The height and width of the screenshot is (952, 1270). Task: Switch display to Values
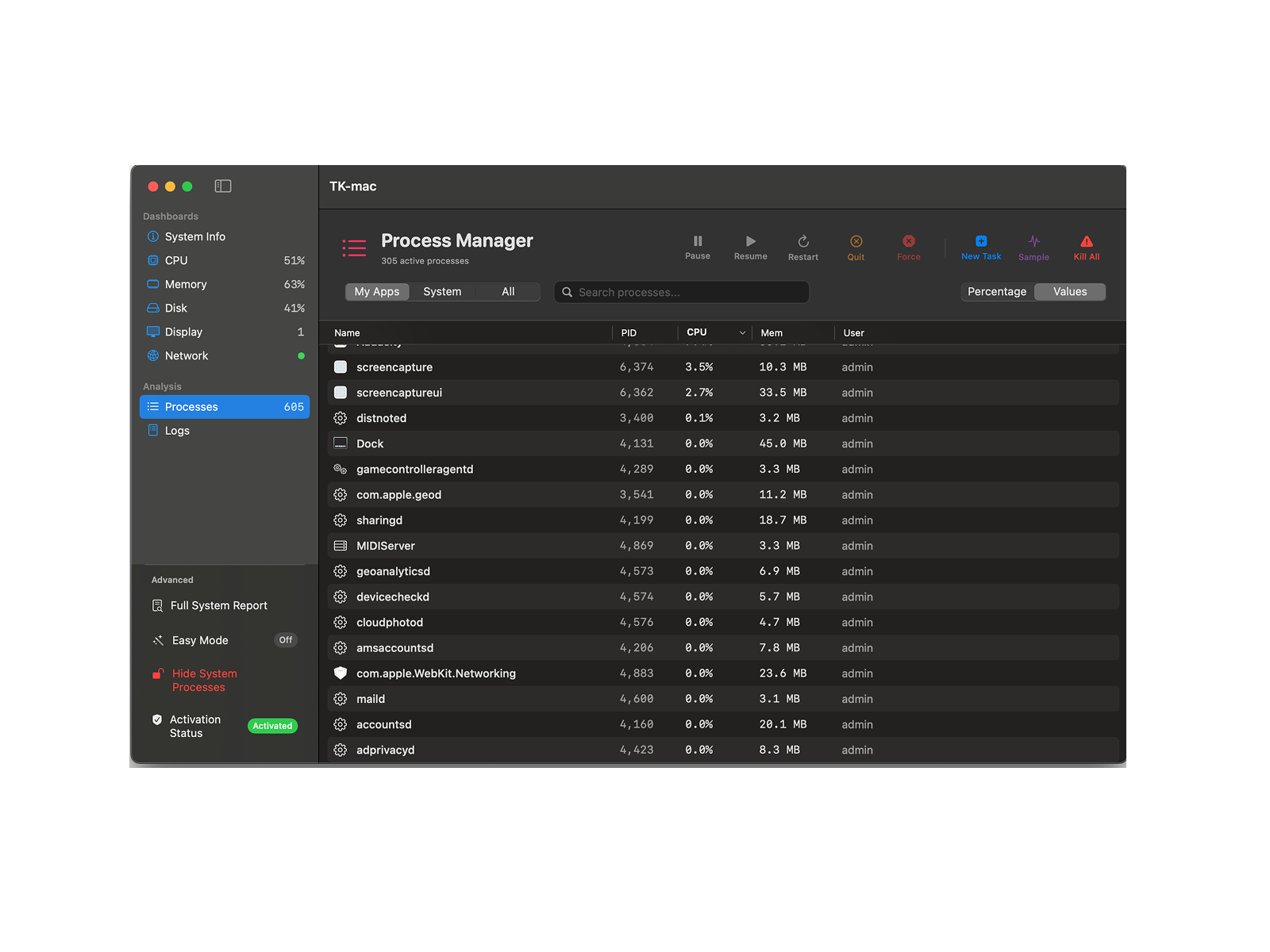click(x=1070, y=292)
